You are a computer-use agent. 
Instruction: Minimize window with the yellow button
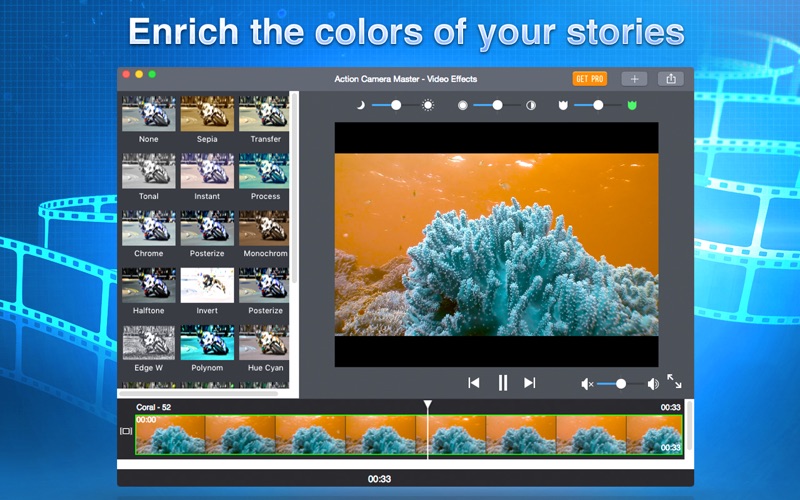tap(139, 74)
